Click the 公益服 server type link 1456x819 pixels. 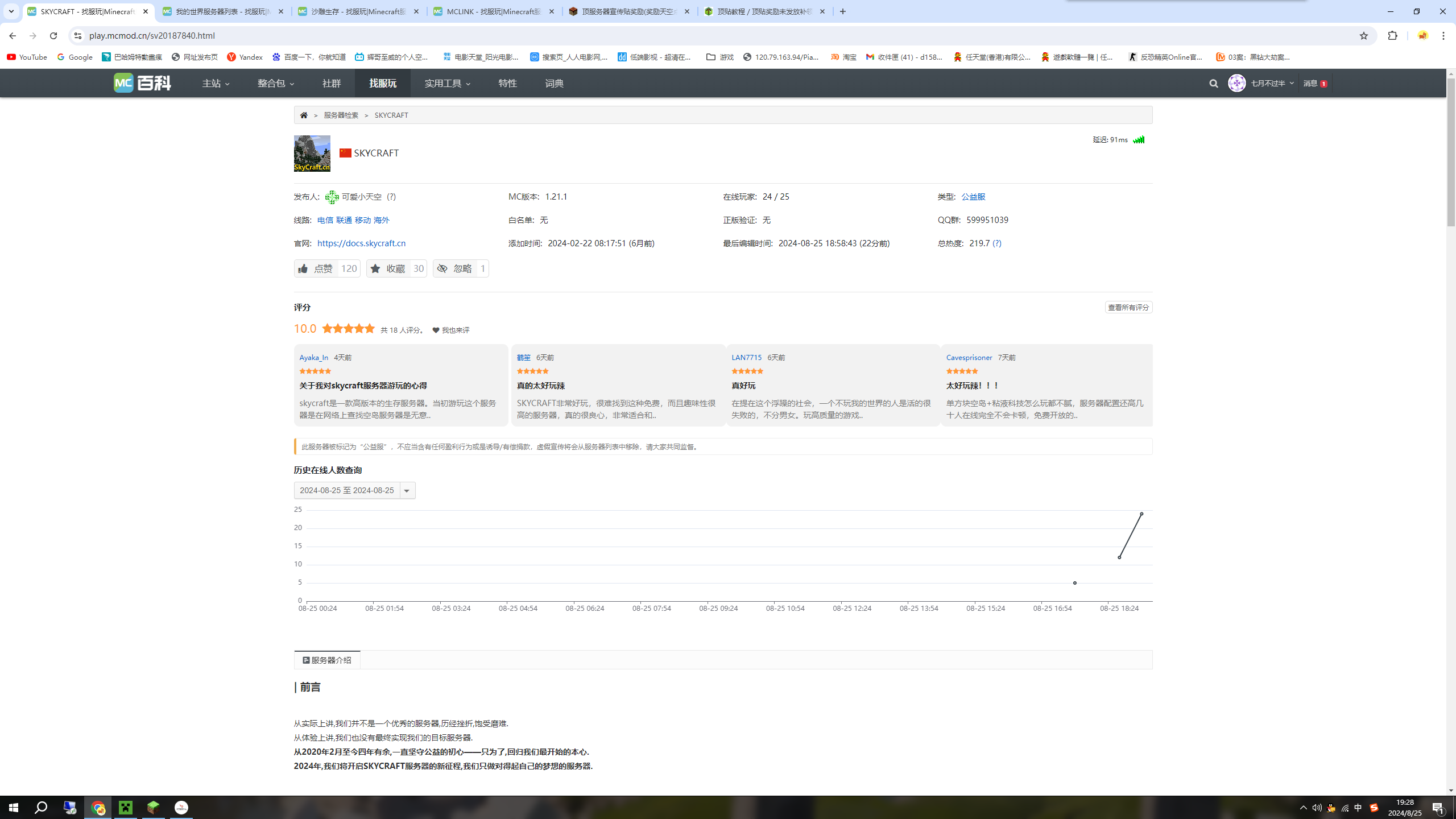(x=973, y=196)
